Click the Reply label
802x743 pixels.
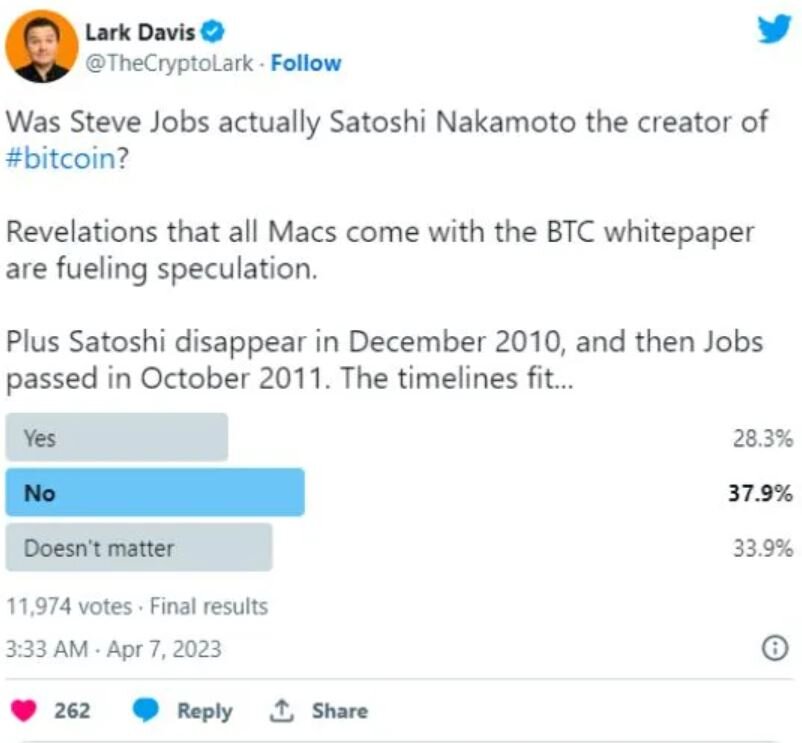click(x=204, y=711)
